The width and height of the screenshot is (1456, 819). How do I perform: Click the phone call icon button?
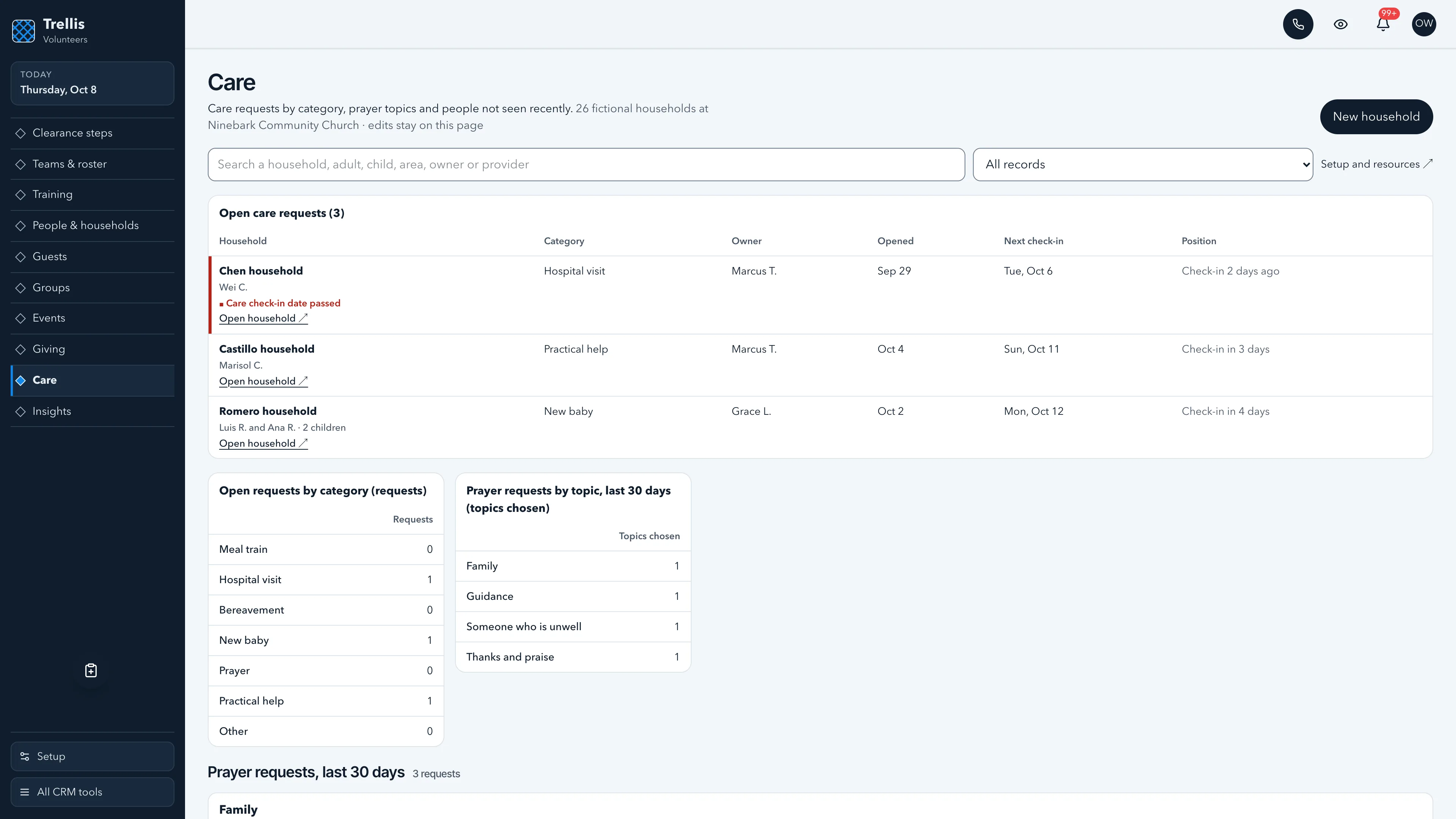click(x=1298, y=24)
